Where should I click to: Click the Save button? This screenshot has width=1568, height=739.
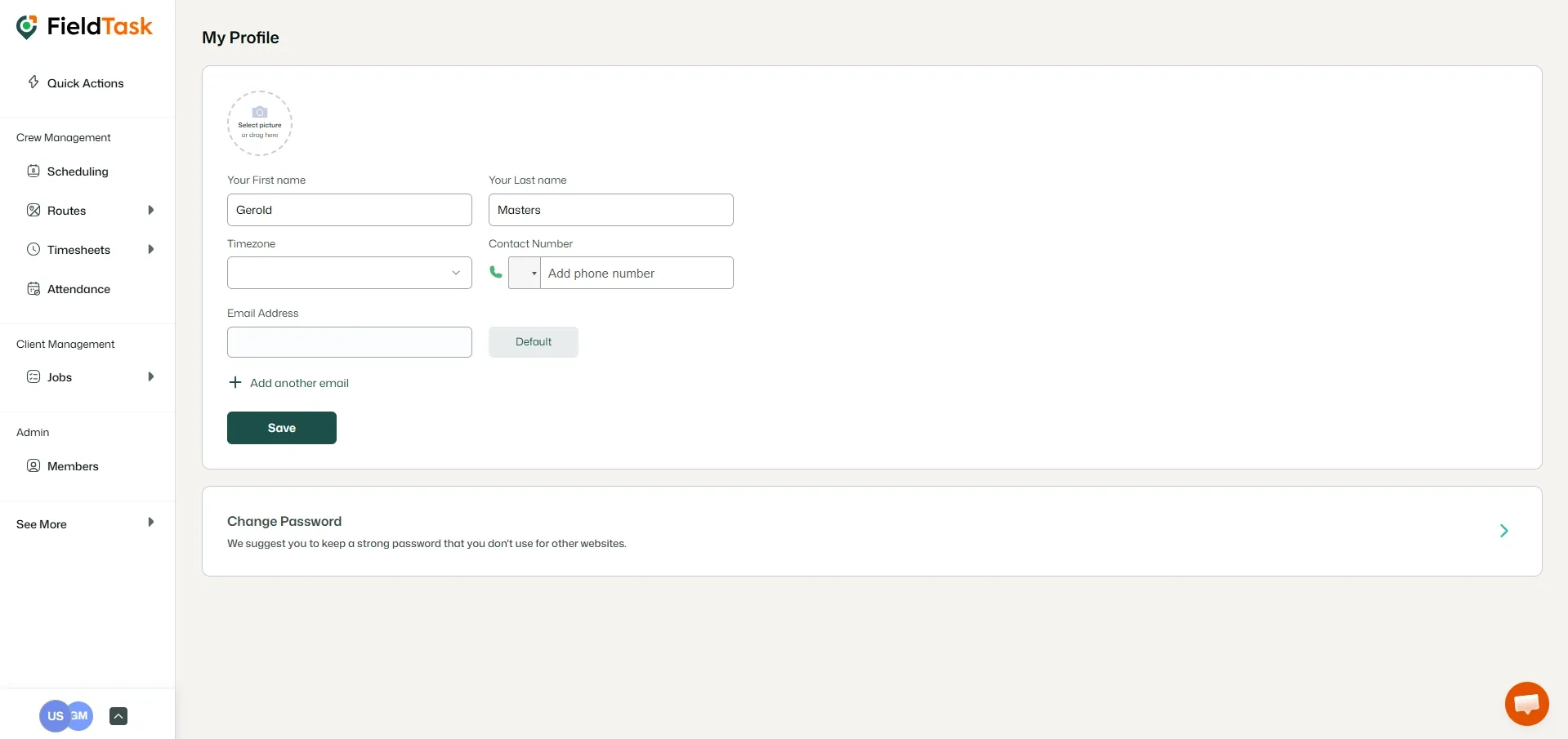(282, 428)
